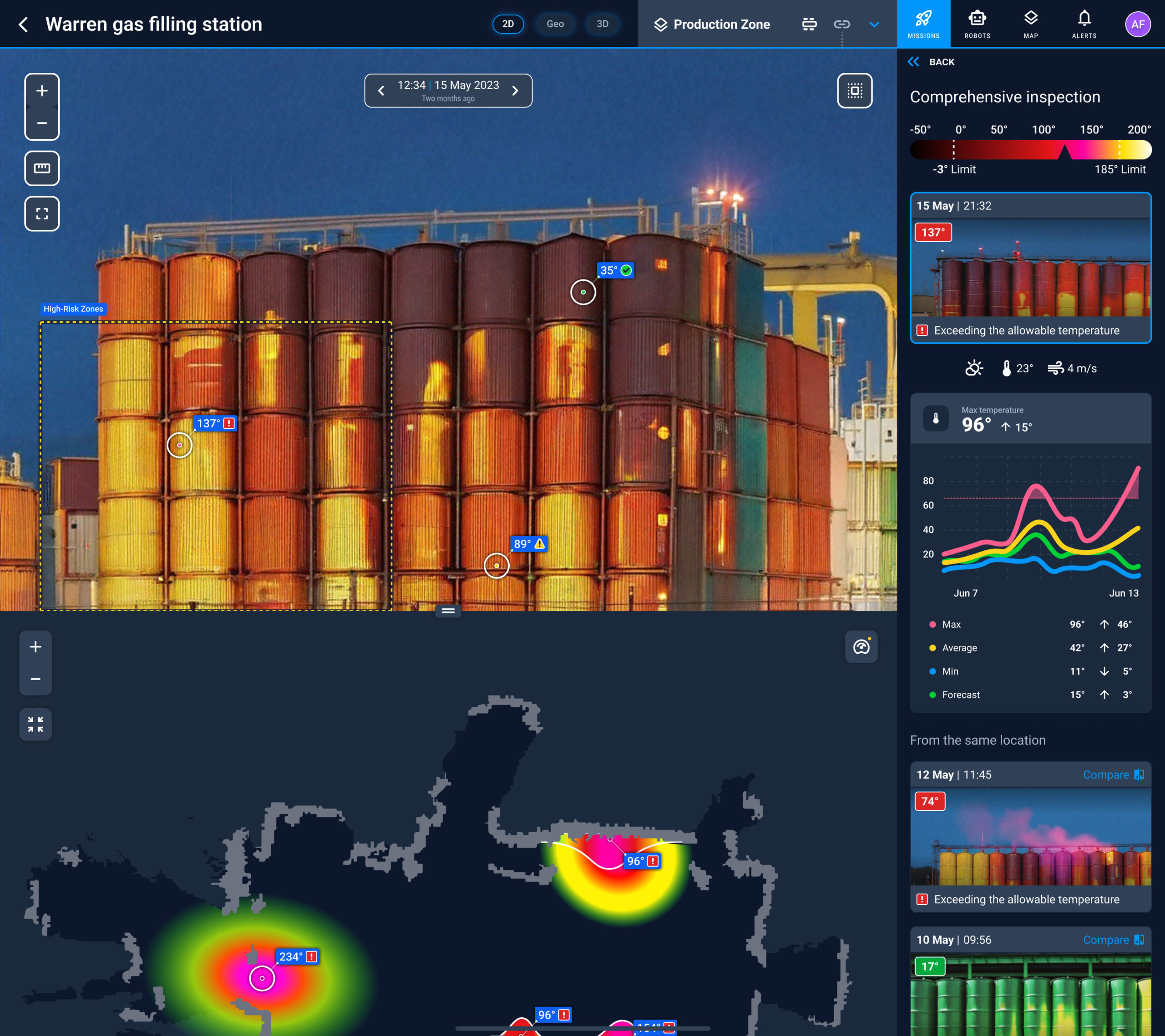The height and width of the screenshot is (1036, 1165).
Task: Click the region selection frame icon
Action: 854,91
